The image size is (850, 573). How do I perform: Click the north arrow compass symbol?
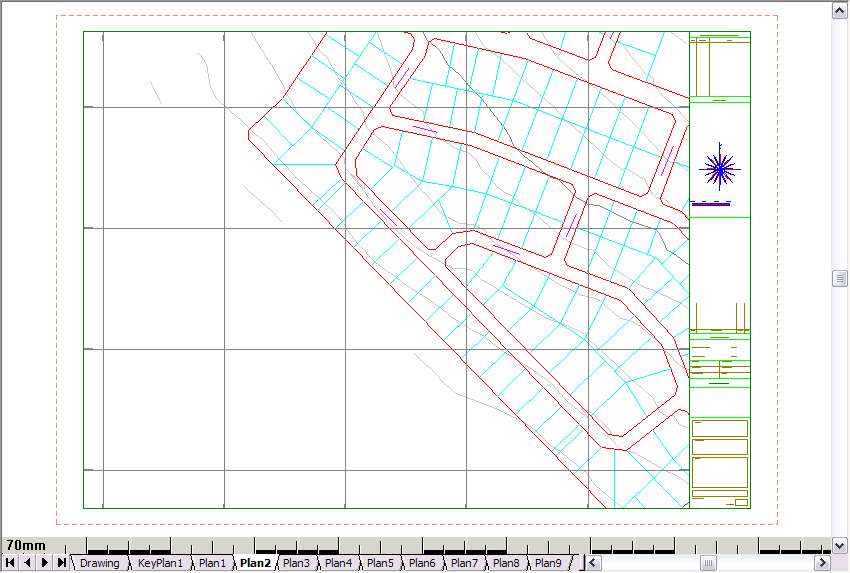click(x=718, y=168)
